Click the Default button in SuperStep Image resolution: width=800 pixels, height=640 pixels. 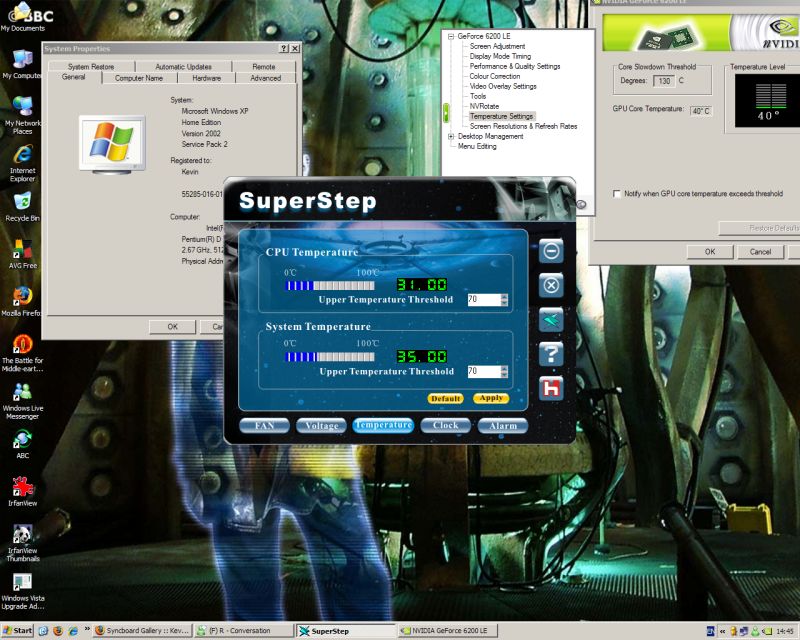tap(445, 399)
